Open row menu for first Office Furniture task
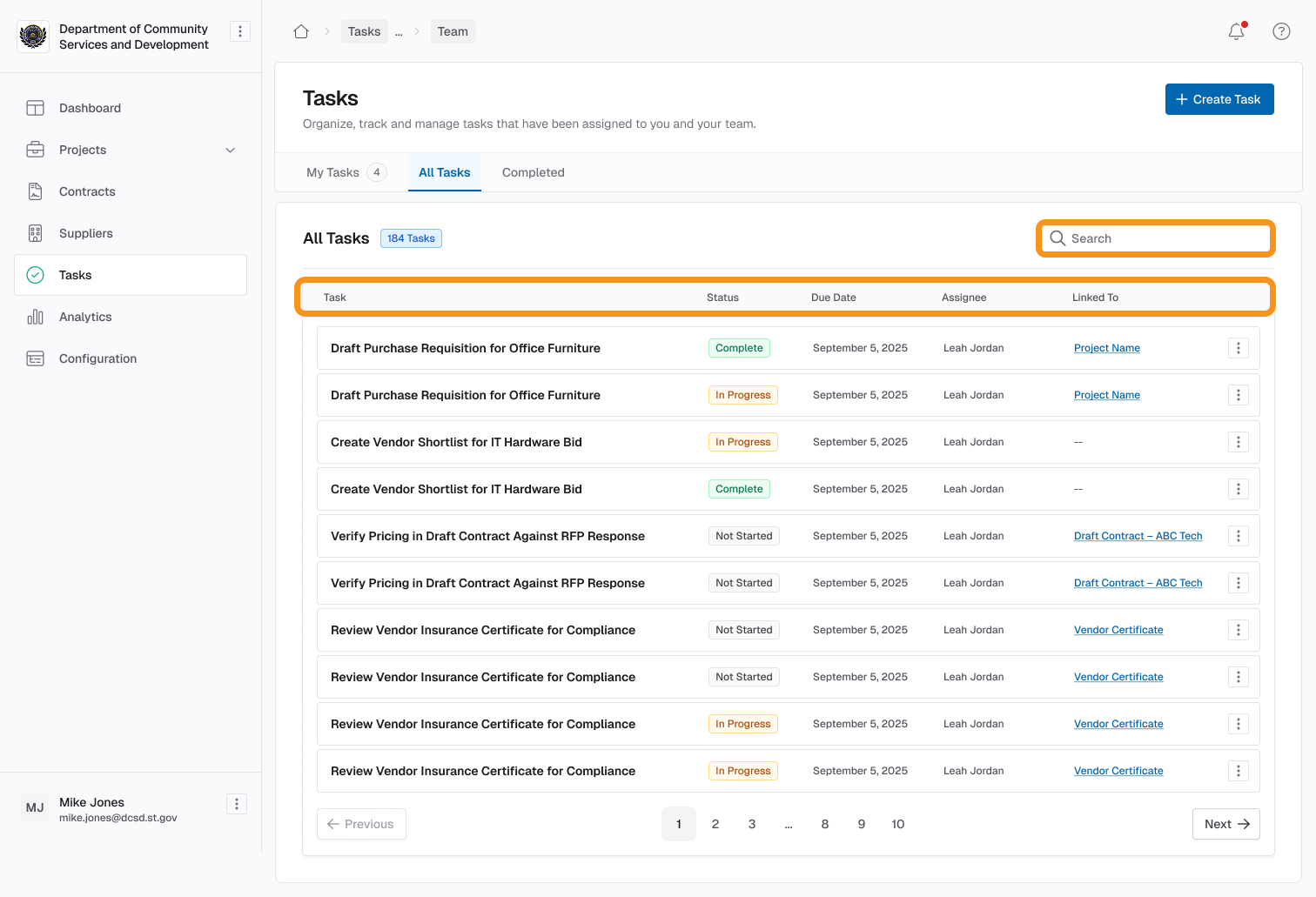This screenshot has height=897, width=1316. pos(1239,348)
